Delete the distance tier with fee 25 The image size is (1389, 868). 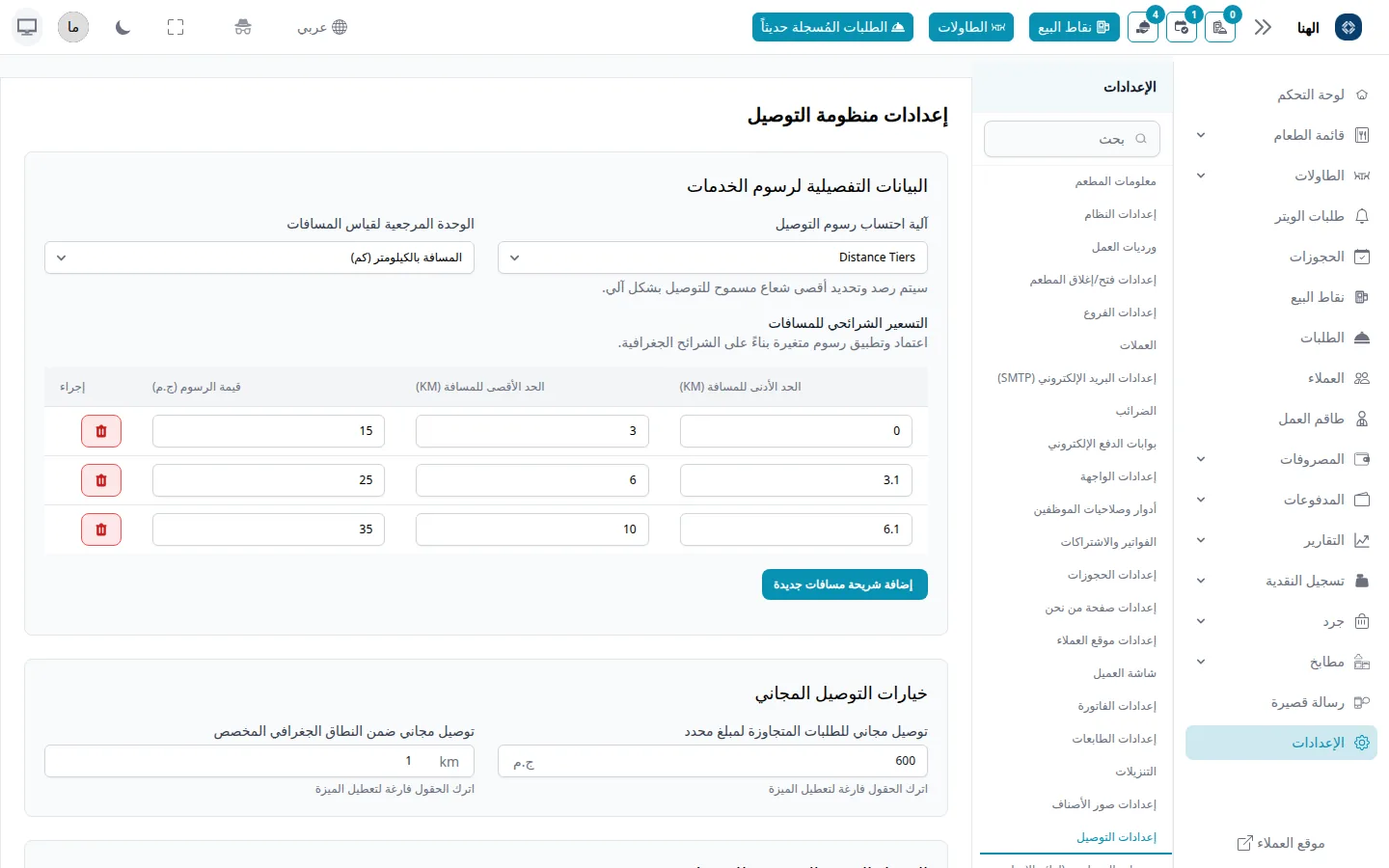pyautogui.click(x=101, y=480)
